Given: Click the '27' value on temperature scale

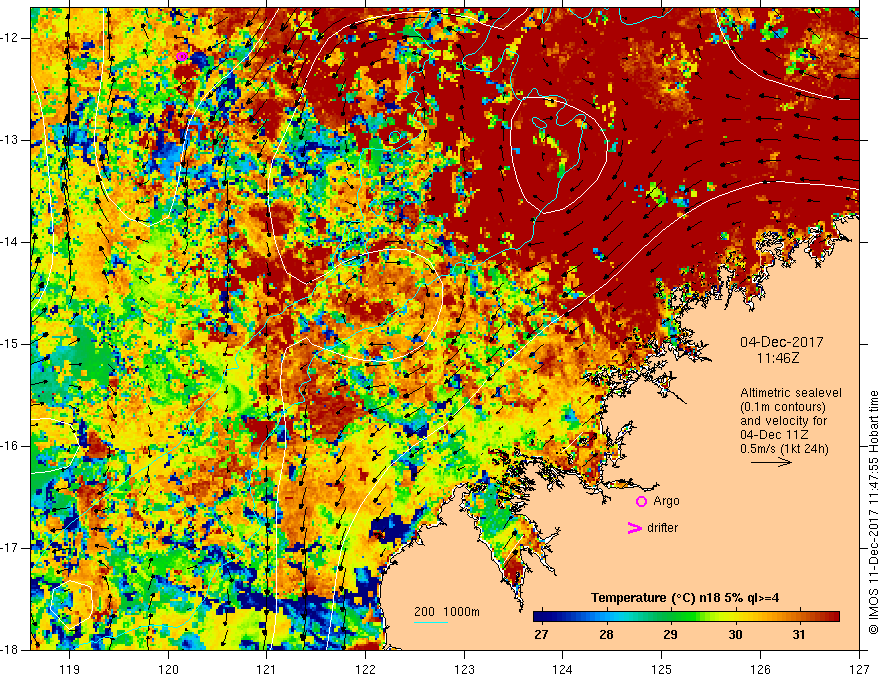Looking at the screenshot, I should tap(541, 635).
